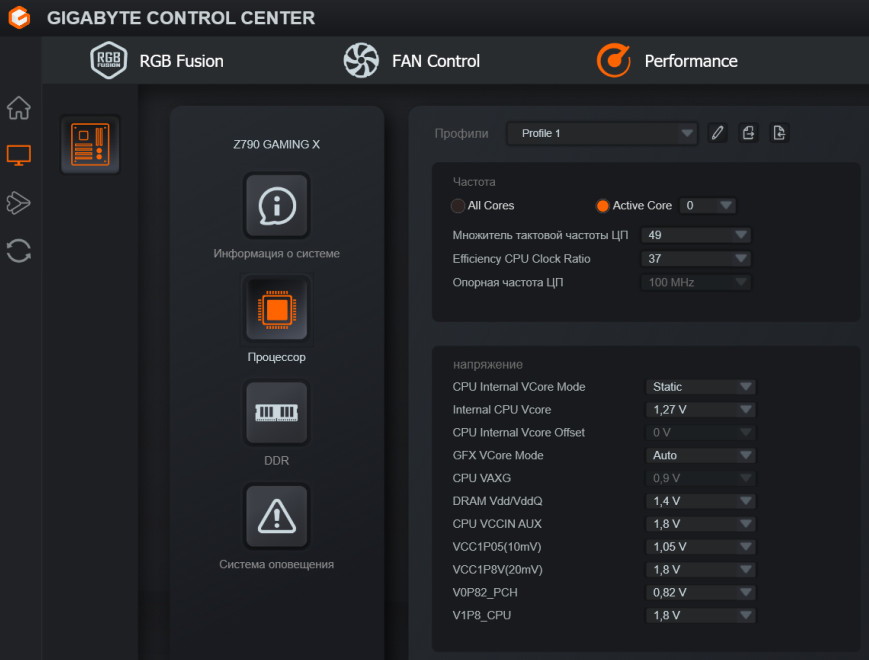This screenshot has height=660, width=869.
Task: Open Internal CPU Vcore 1,27 V dropdown
Action: tap(701, 410)
